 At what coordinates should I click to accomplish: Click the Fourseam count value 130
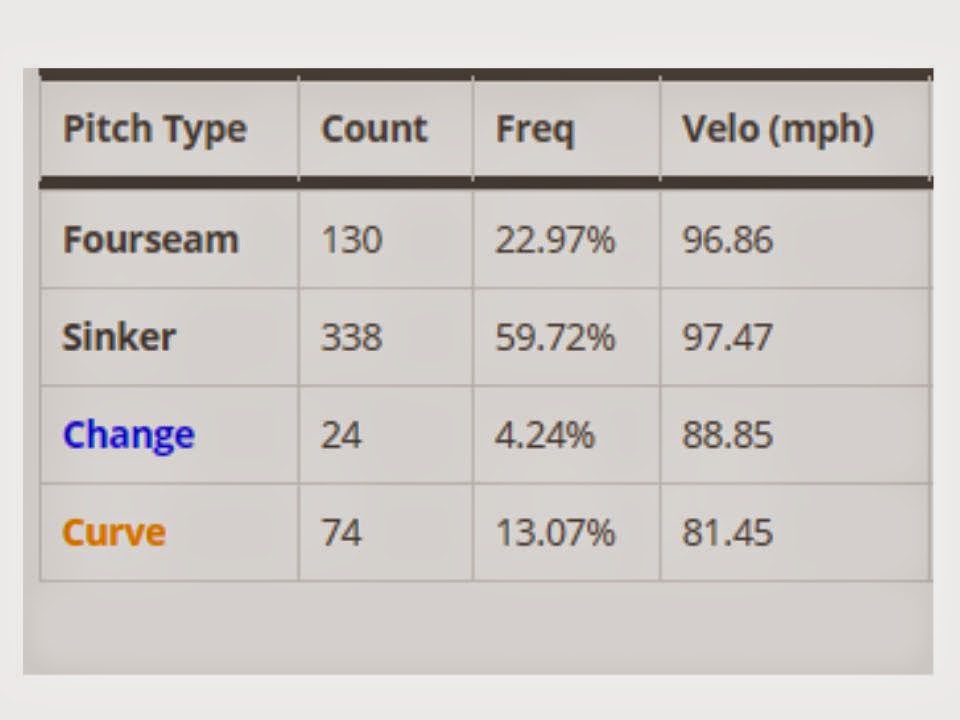(352, 239)
